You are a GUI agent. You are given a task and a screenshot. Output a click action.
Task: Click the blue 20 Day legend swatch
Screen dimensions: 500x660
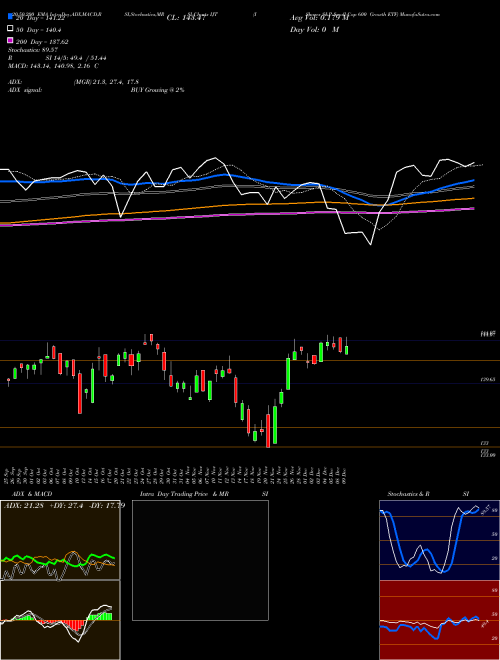(x=10, y=17)
